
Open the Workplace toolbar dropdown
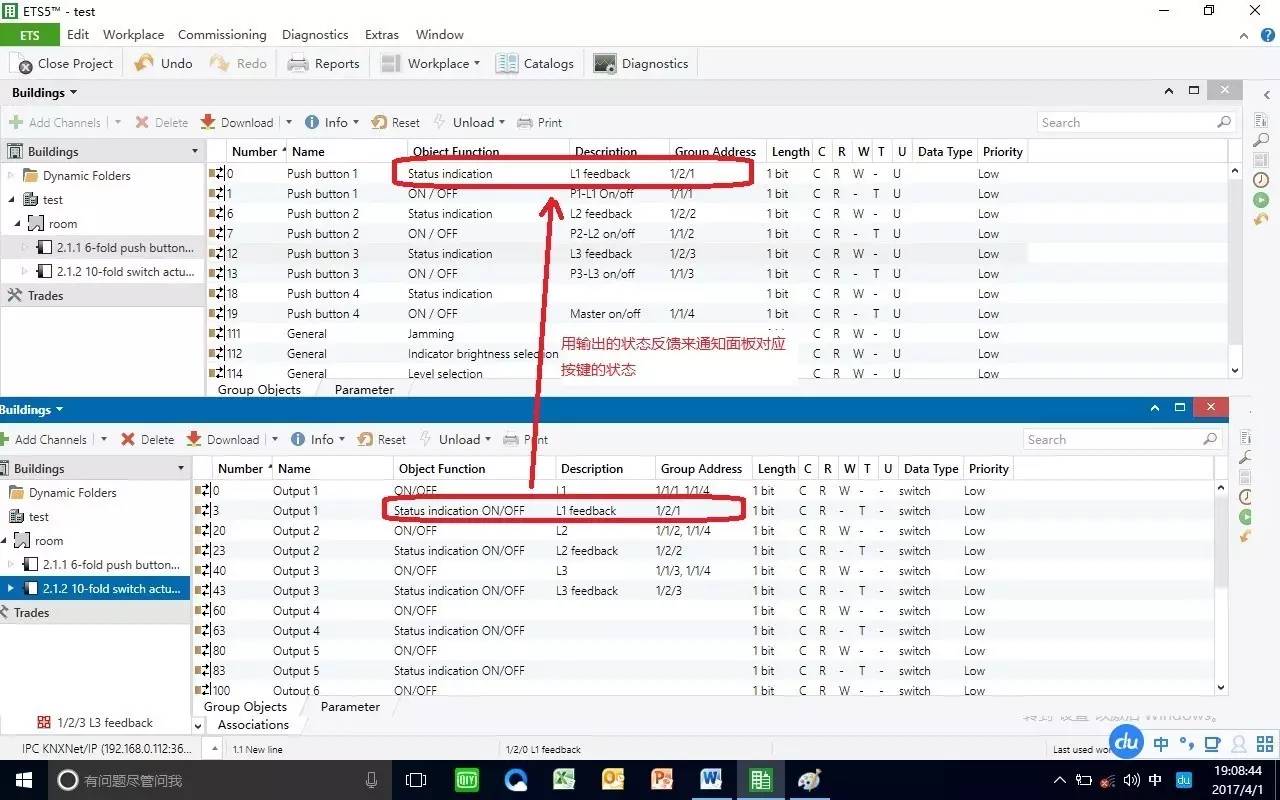pos(430,63)
